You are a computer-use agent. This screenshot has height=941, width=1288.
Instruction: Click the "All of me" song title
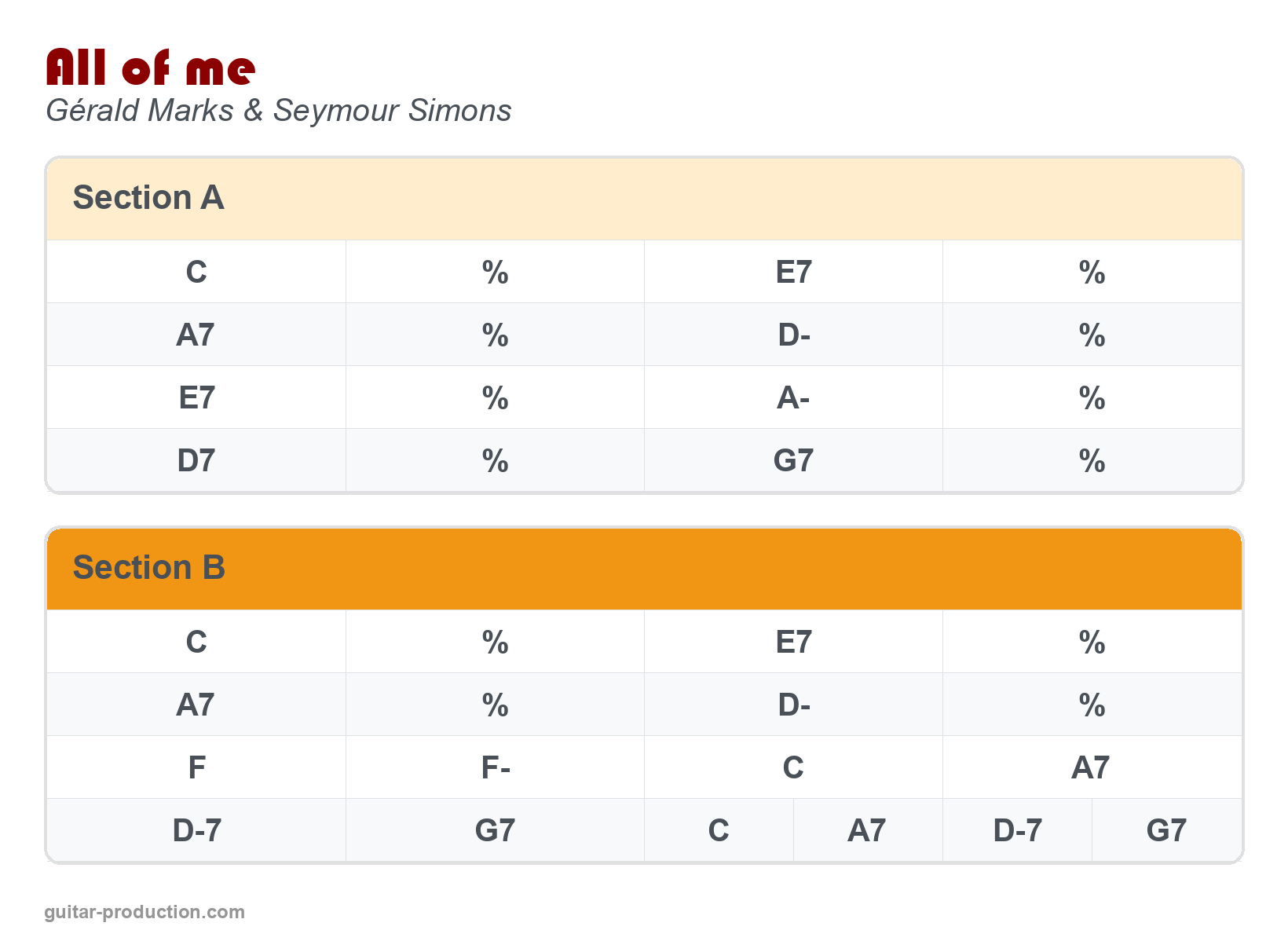point(150,68)
